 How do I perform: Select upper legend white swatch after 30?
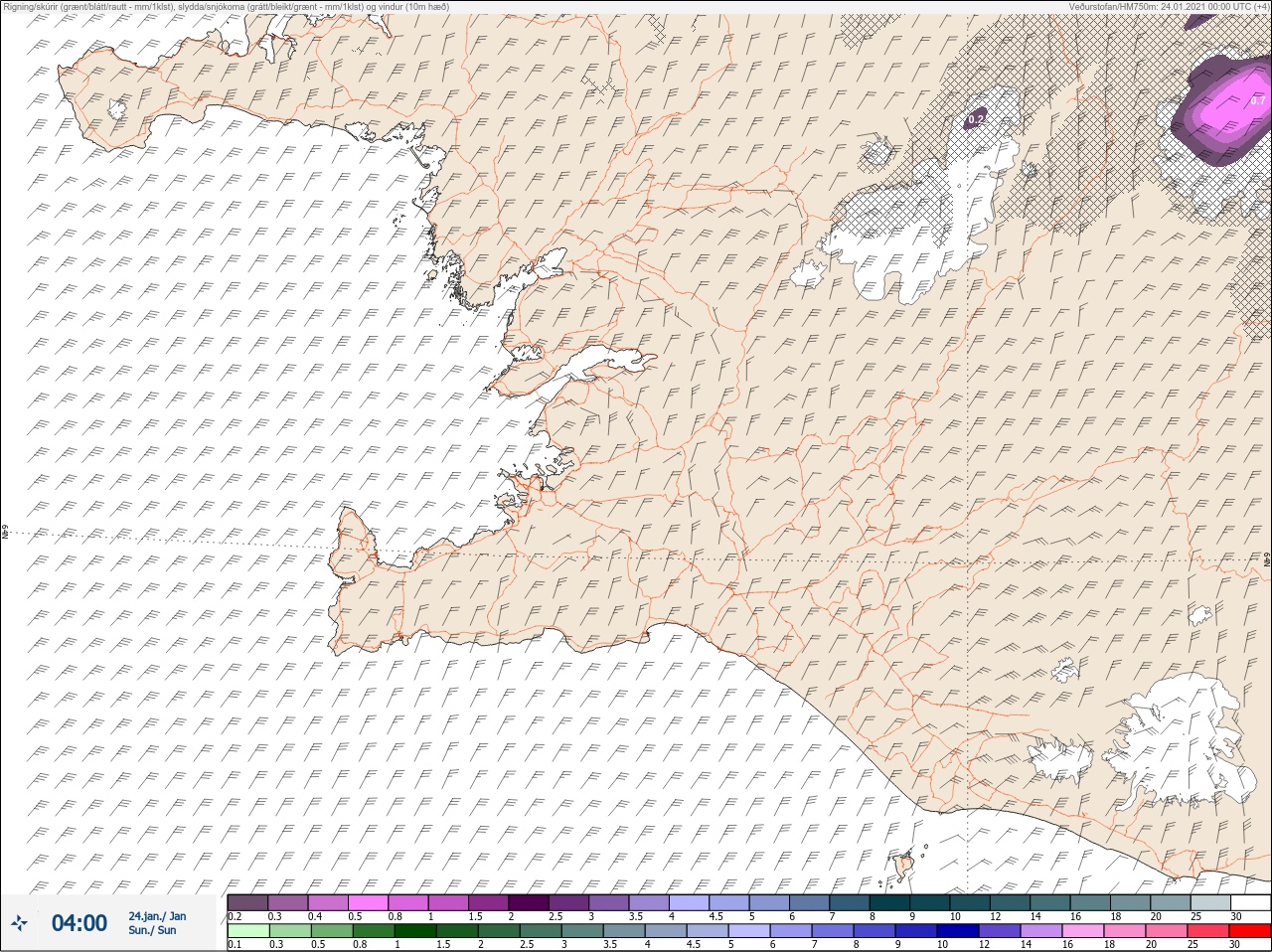click(1250, 902)
